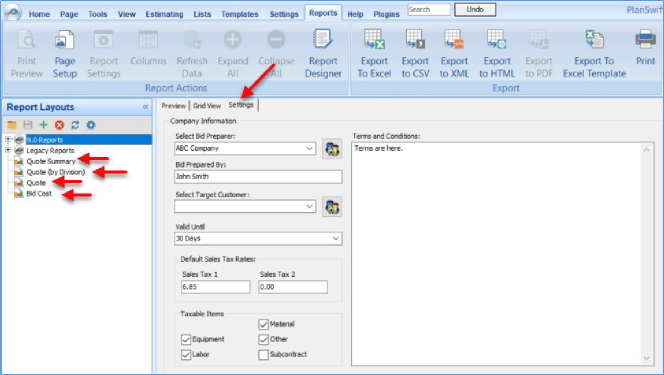This screenshot has width=664, height=375.
Task: Click the Print Preview ribbon icon
Action: 27,54
